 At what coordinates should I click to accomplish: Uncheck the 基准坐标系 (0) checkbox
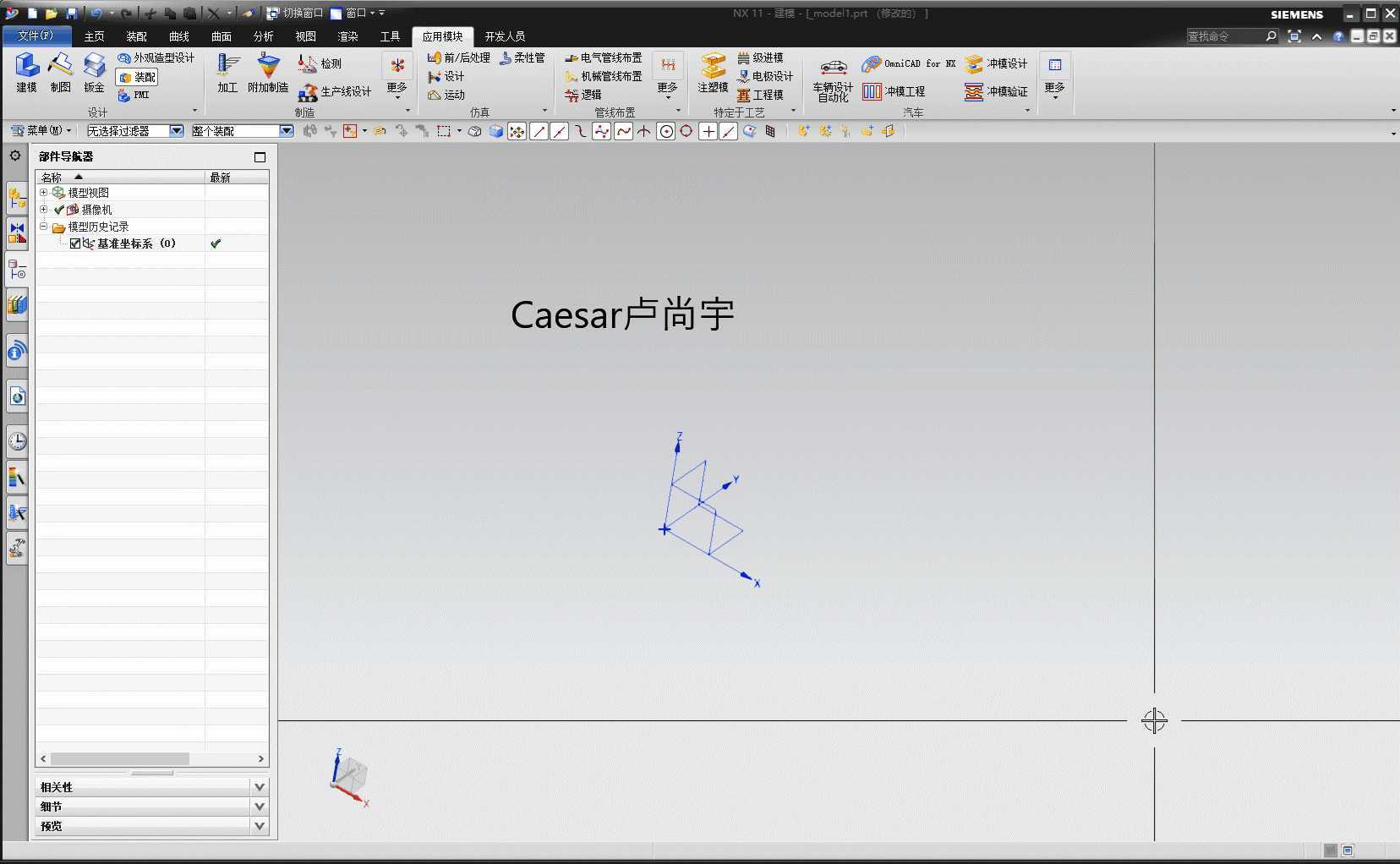click(75, 243)
